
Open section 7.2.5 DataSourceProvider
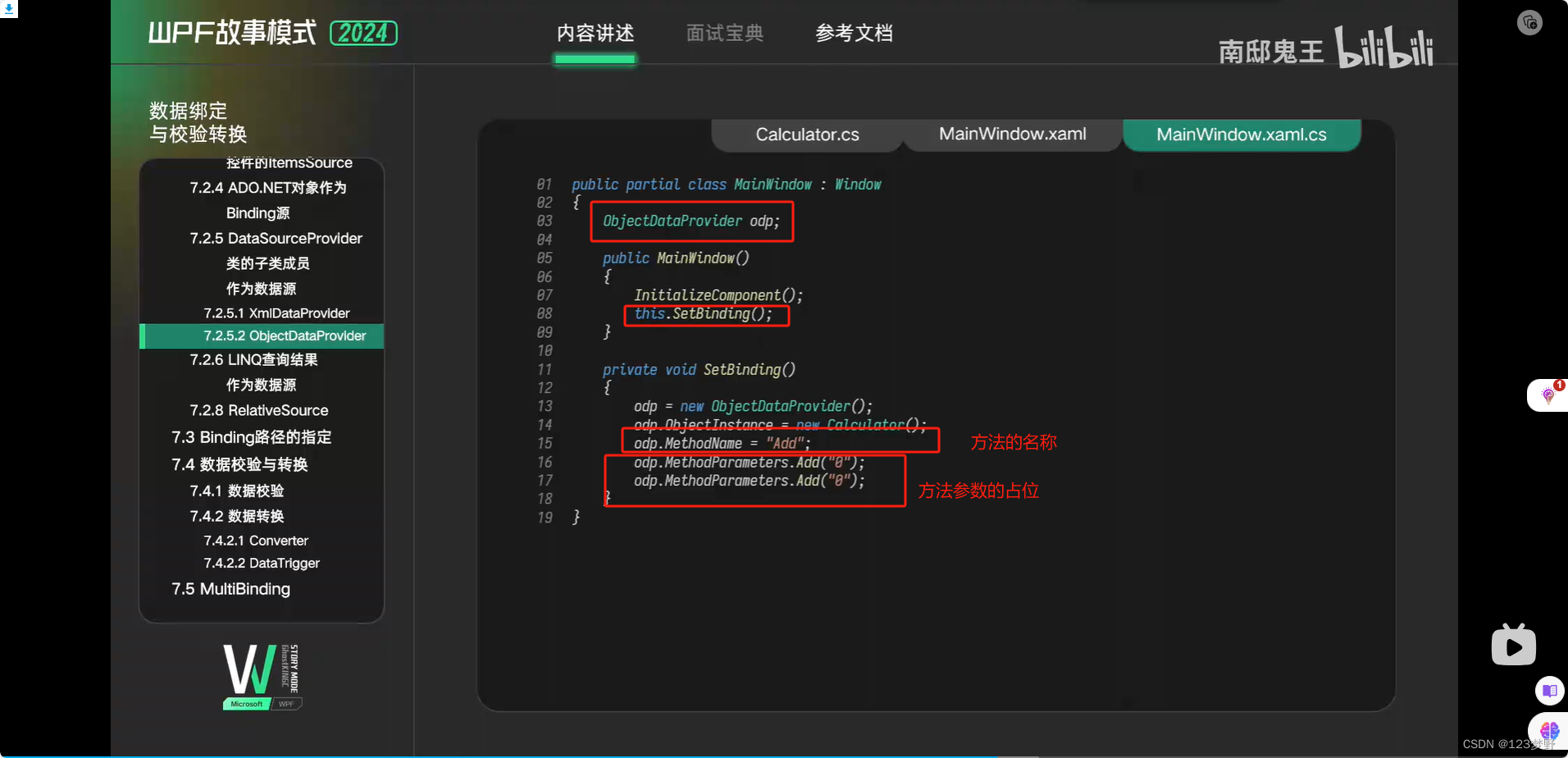276,239
